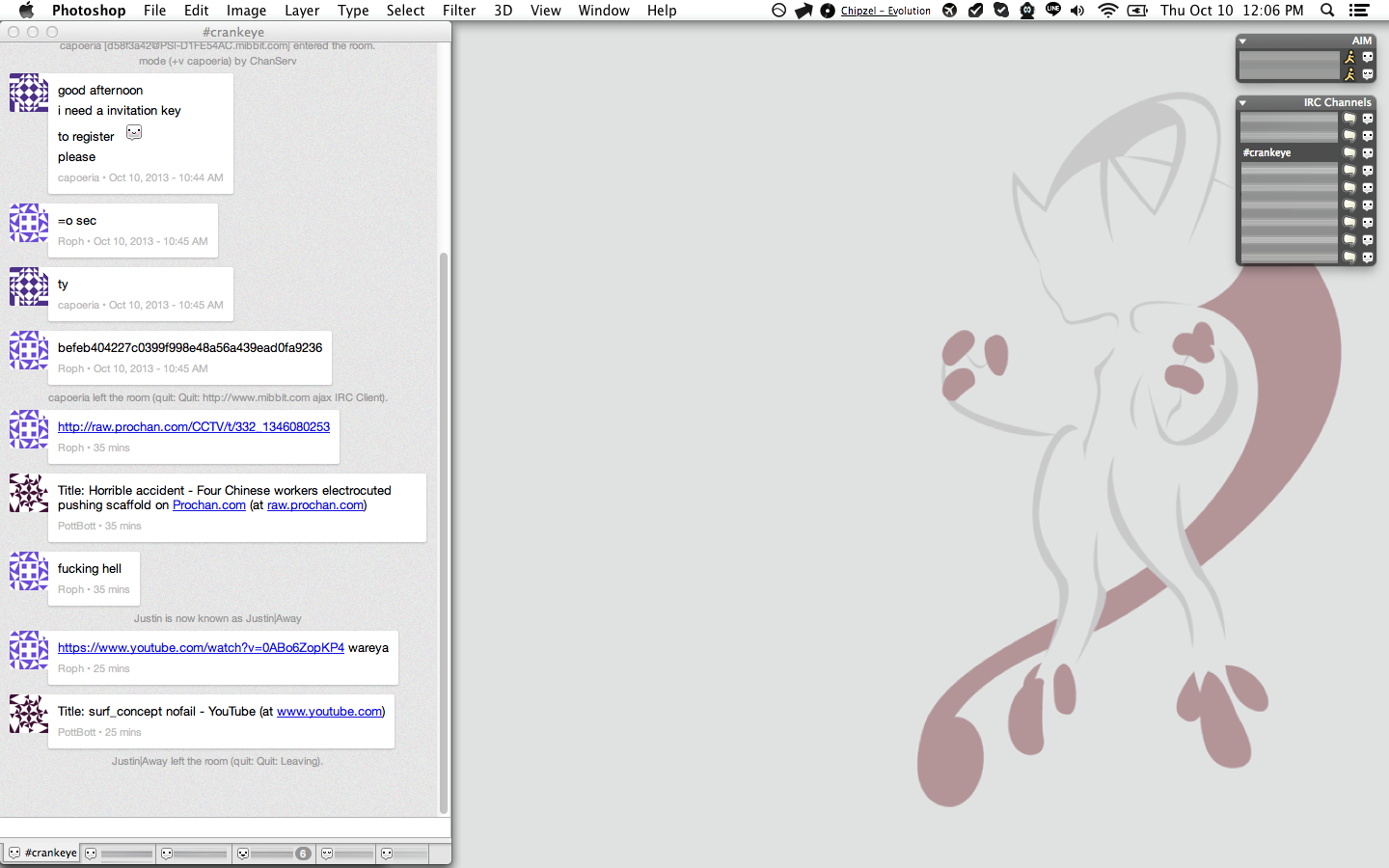The image size is (1389, 868).
Task: Open the raw.prochan.com CCTV link
Action: [194, 427]
